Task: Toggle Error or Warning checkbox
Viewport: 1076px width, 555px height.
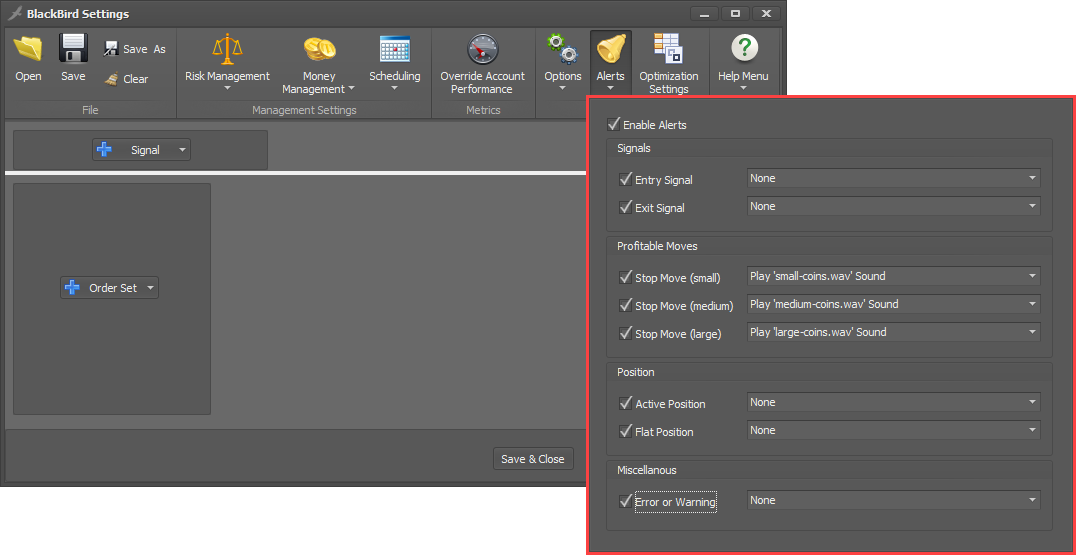Action: pyautogui.click(x=625, y=501)
